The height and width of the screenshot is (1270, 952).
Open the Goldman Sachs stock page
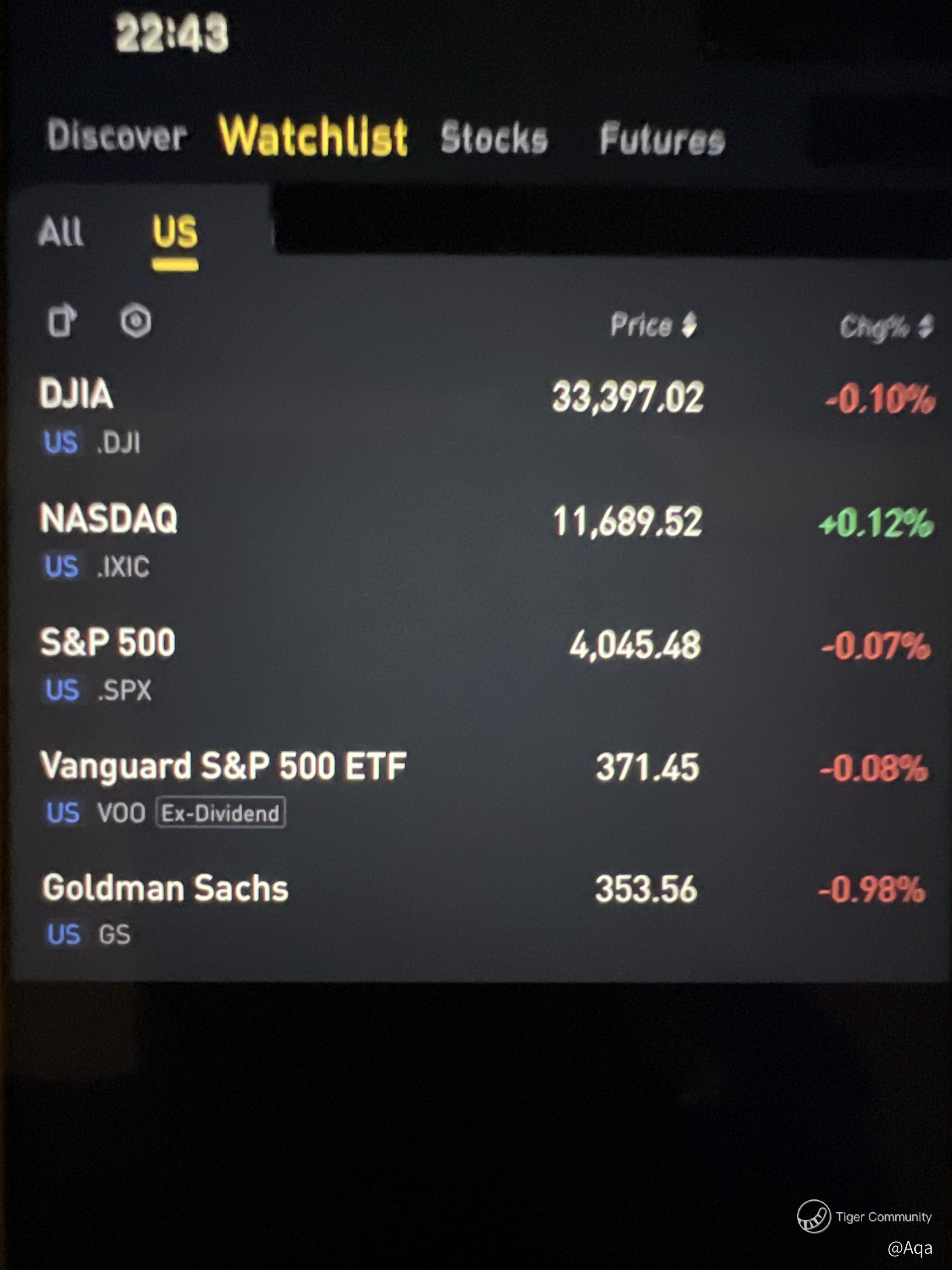point(165,888)
